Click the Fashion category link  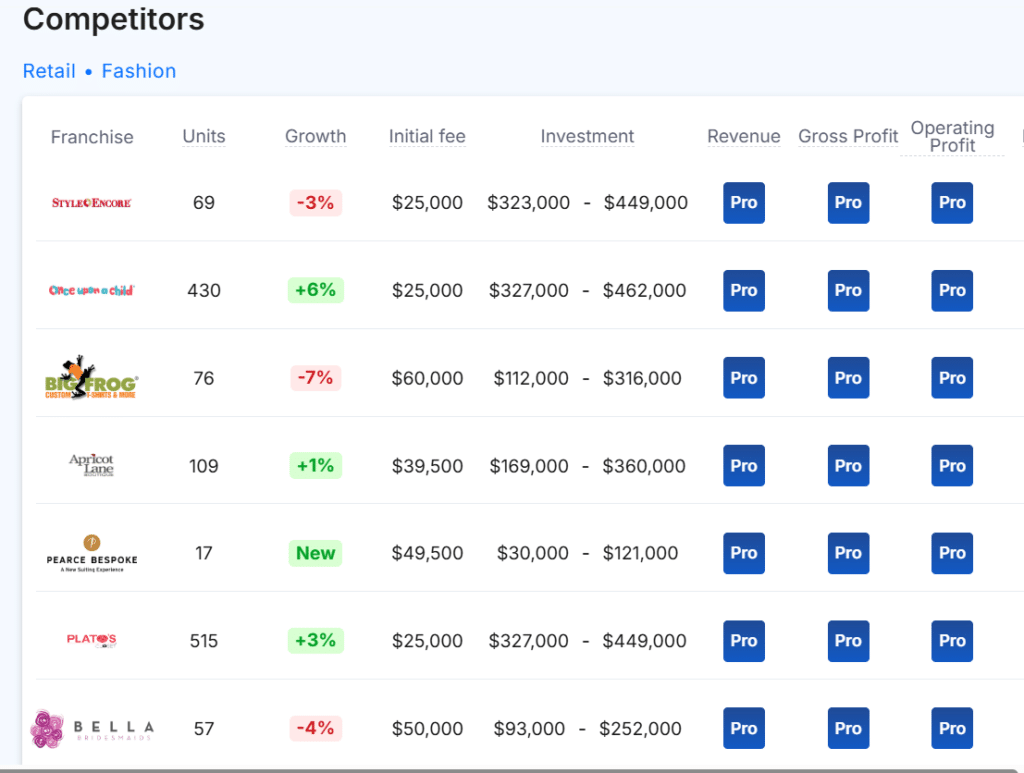pos(138,71)
